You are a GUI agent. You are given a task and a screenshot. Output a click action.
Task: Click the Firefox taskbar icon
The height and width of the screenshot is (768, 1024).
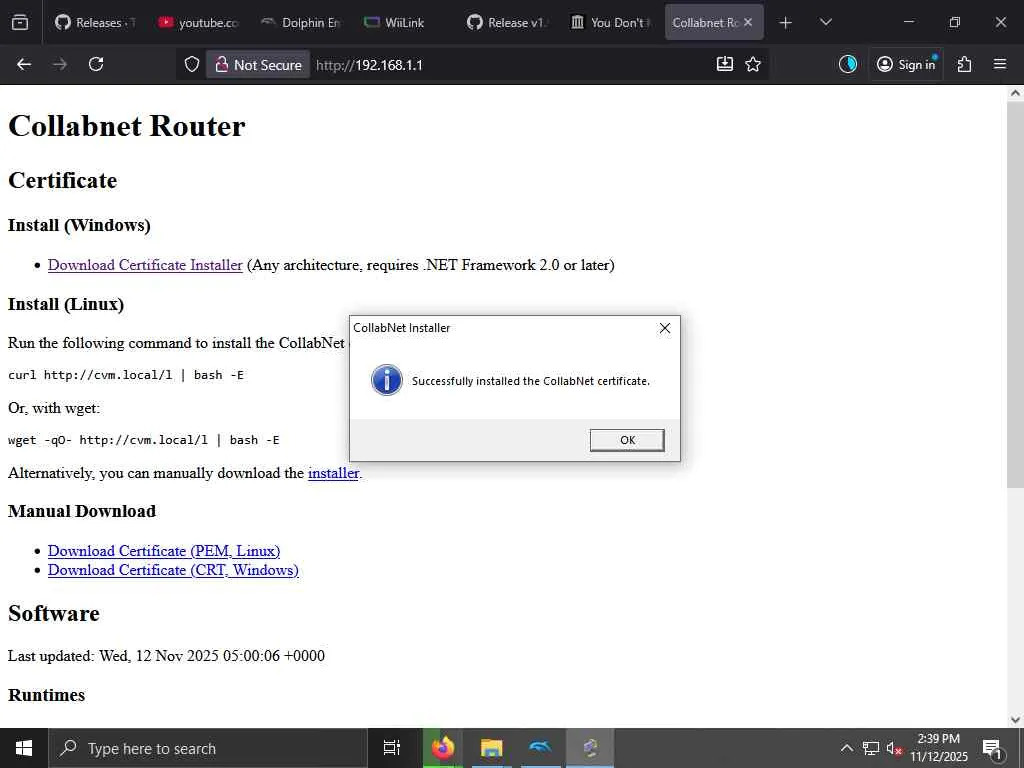point(442,748)
